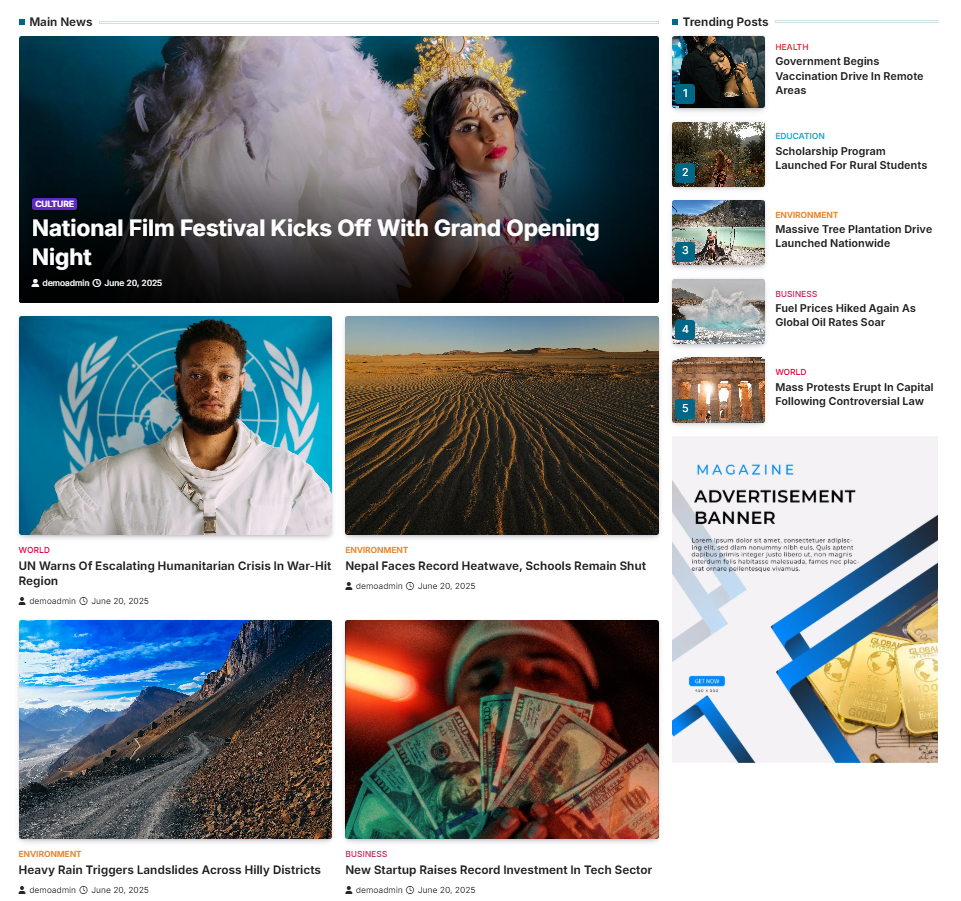Select the HEALTH category label in Trending Posts

pyautogui.click(x=791, y=47)
